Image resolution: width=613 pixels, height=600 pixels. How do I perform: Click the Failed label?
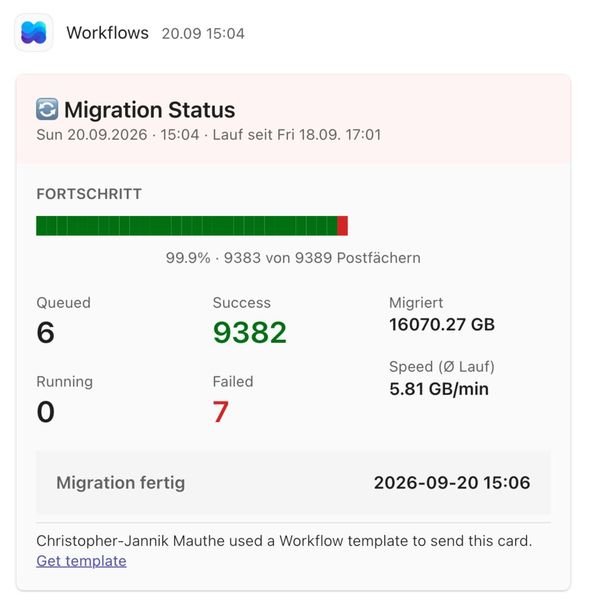tap(233, 382)
